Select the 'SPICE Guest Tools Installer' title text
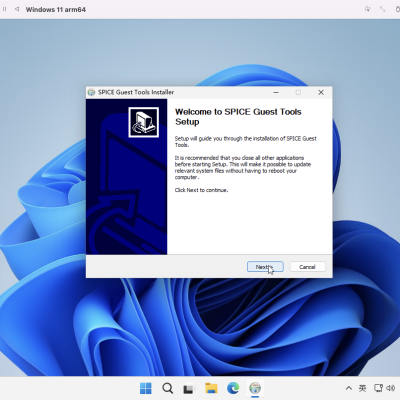The width and height of the screenshot is (400, 400). pyautogui.click(x=136, y=92)
